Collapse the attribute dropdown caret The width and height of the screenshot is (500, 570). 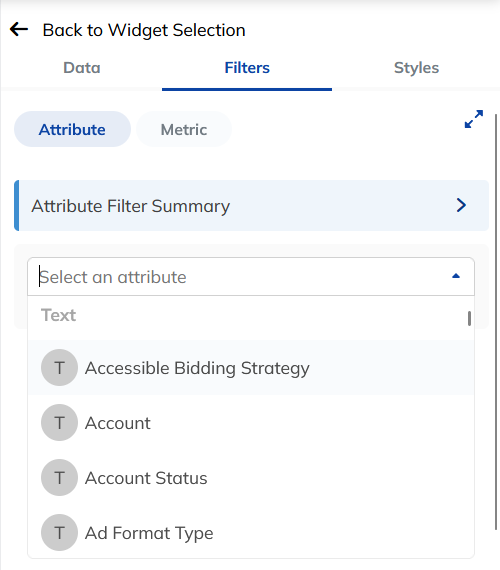point(456,276)
